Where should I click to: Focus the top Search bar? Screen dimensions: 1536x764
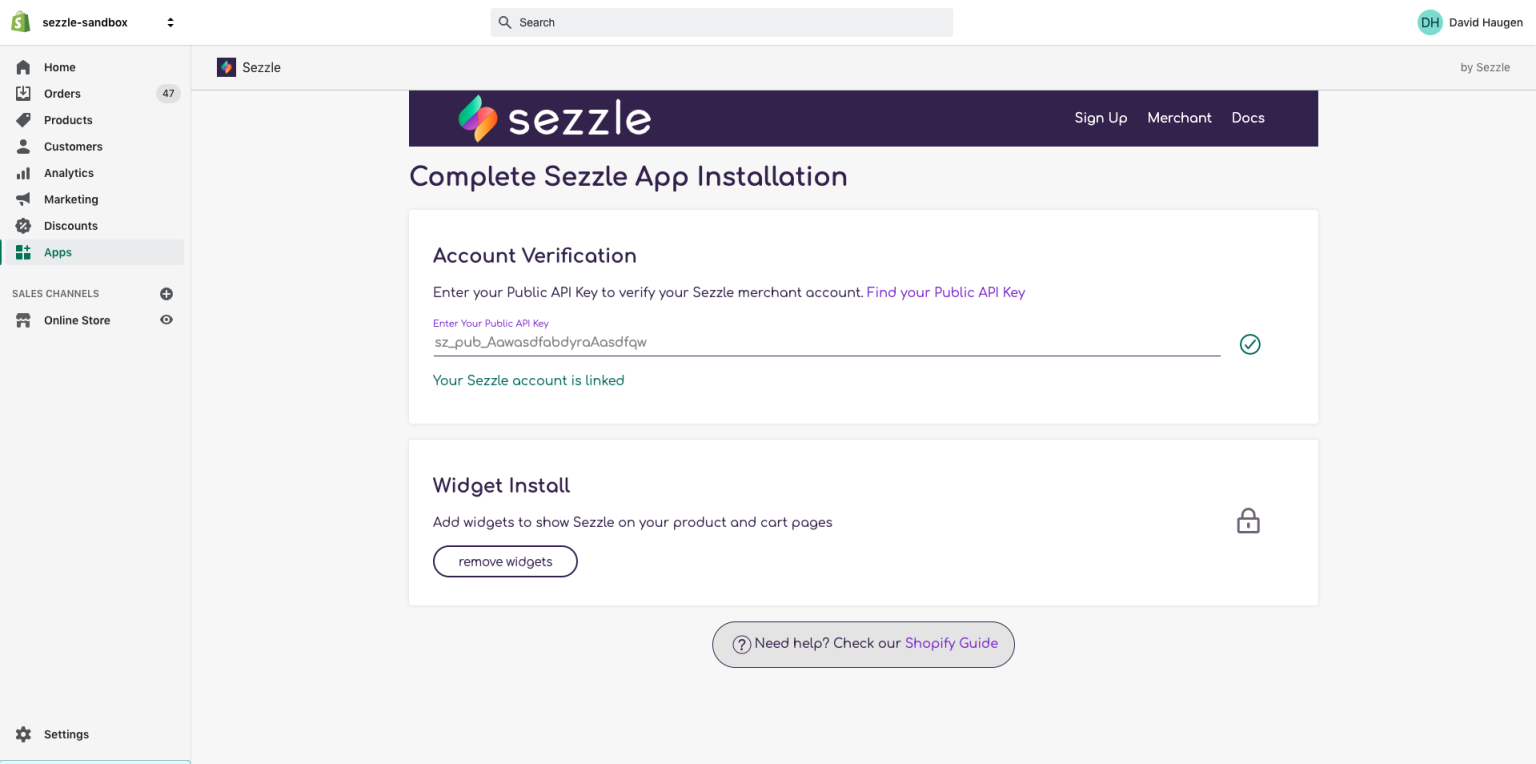[721, 22]
